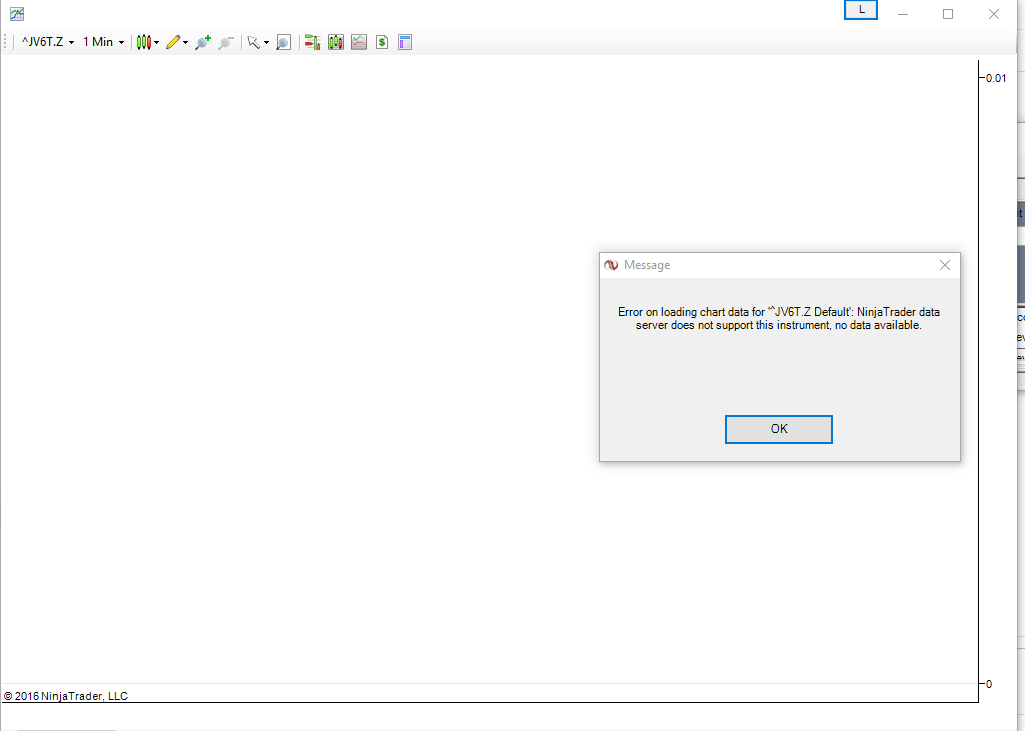Open the chart trader icon
This screenshot has height=731, width=1025.
(312, 42)
